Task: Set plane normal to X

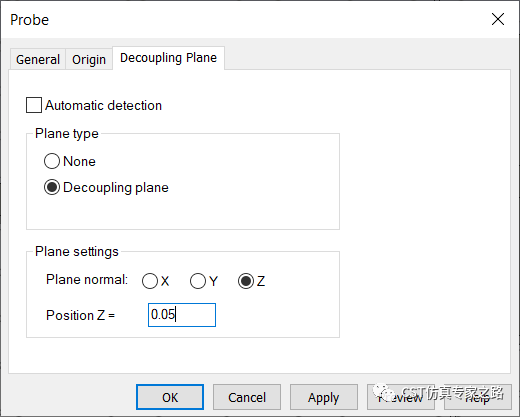Action: coord(150,281)
